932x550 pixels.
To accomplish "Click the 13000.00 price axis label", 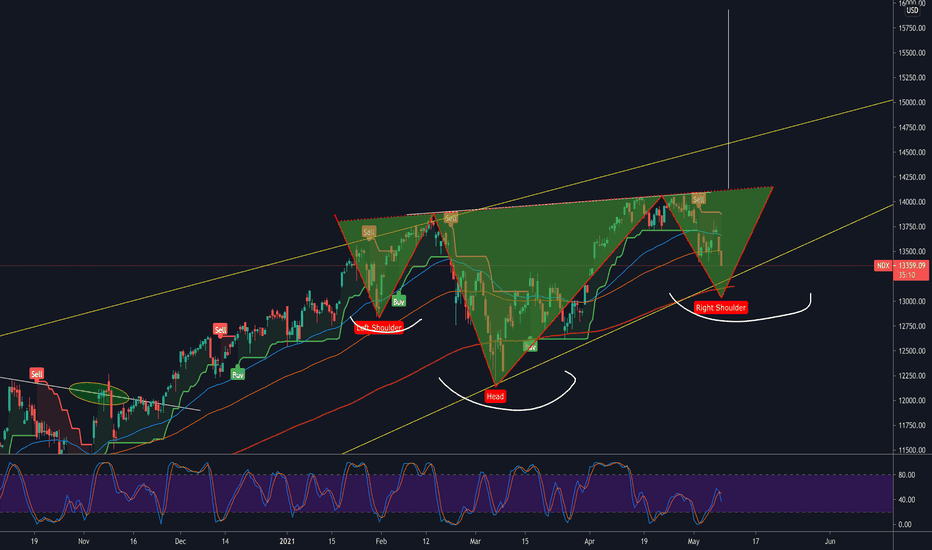I will pos(912,301).
